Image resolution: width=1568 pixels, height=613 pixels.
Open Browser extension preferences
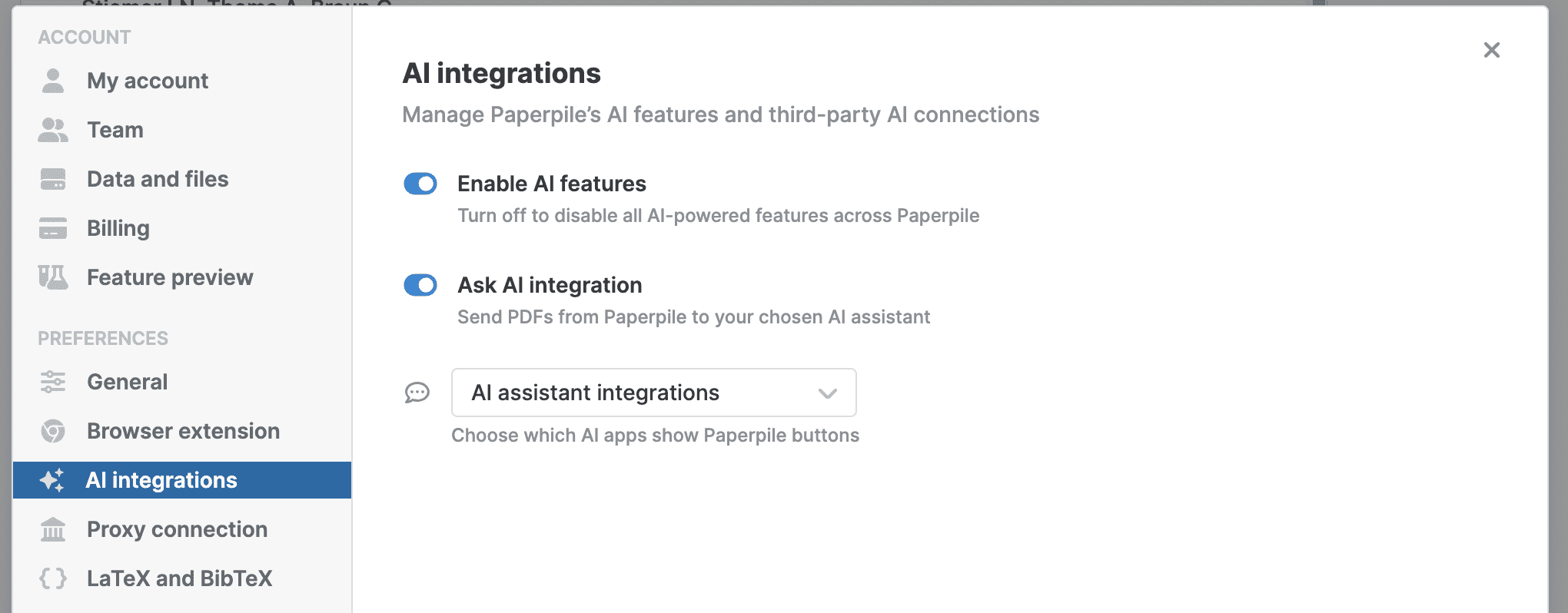coord(182,431)
